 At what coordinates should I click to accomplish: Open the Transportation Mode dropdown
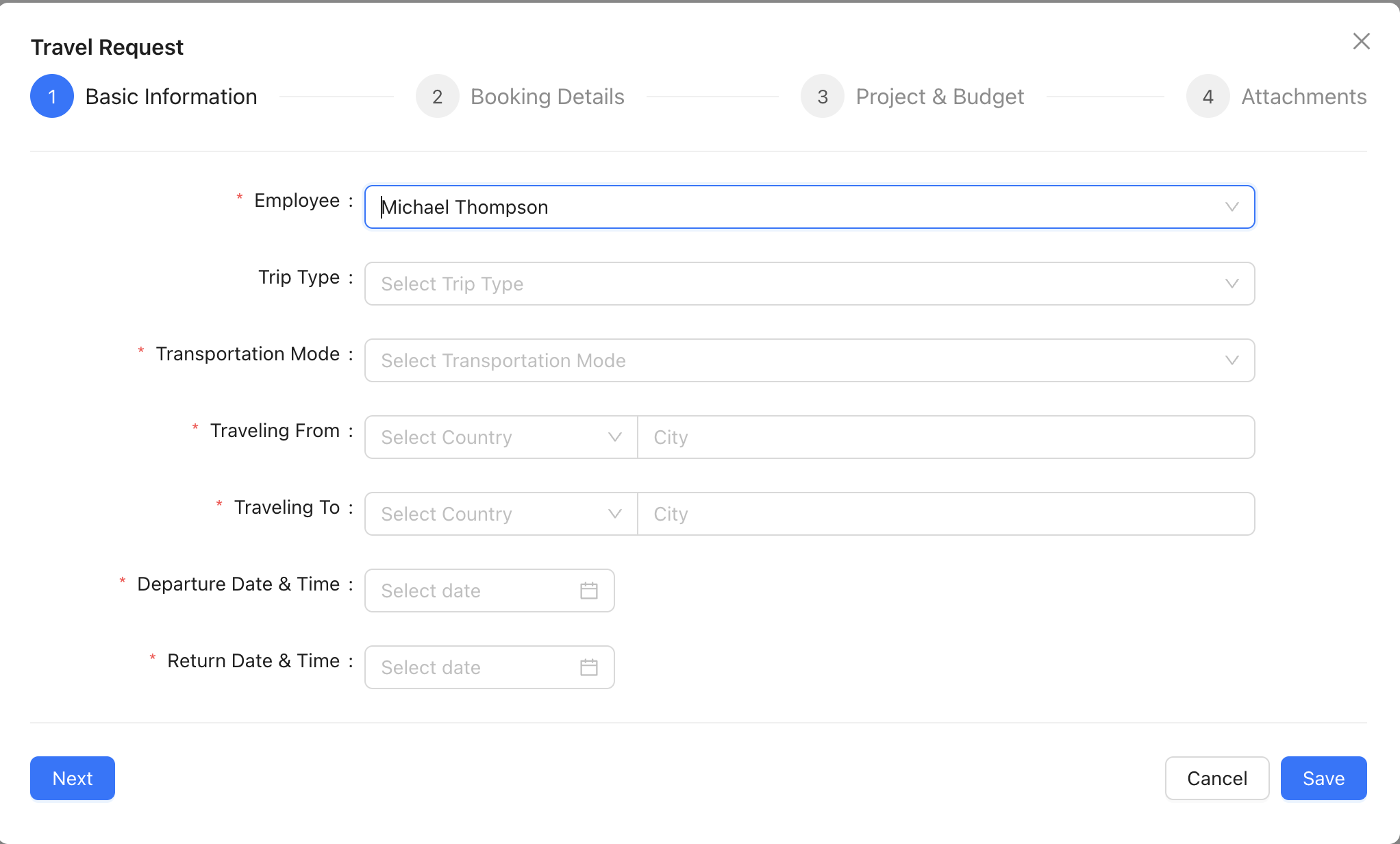pos(808,360)
